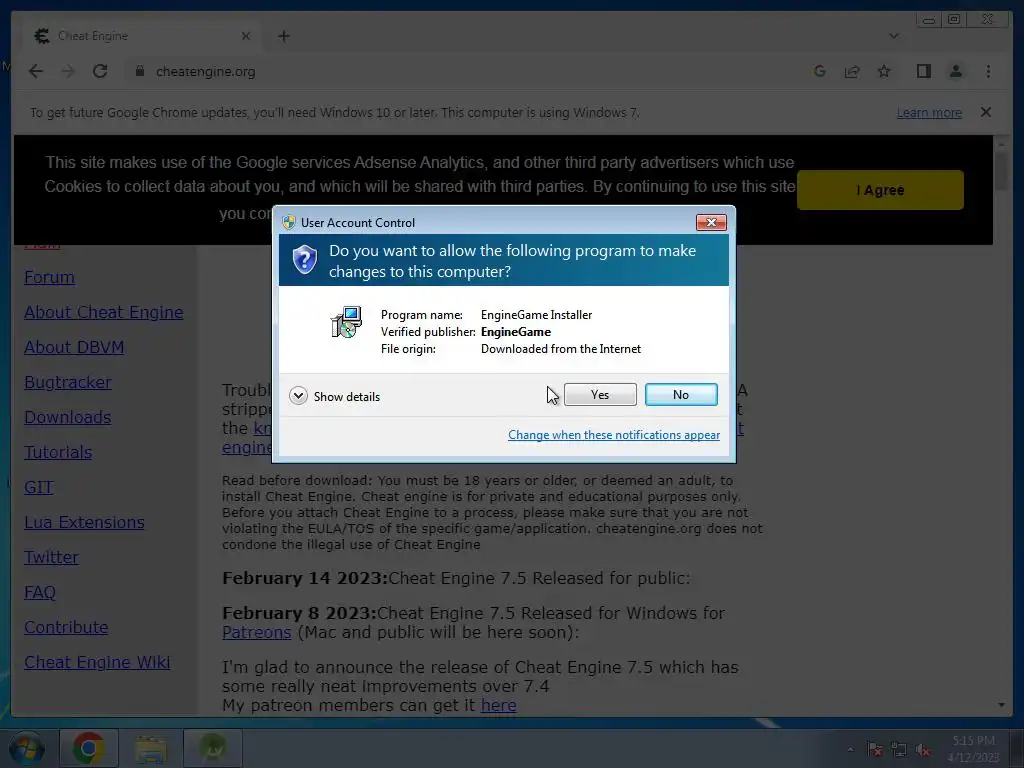Screen dimensions: 1024x768
Task: Click green installer icon in taskbar
Action: pyautogui.click(x=213, y=748)
